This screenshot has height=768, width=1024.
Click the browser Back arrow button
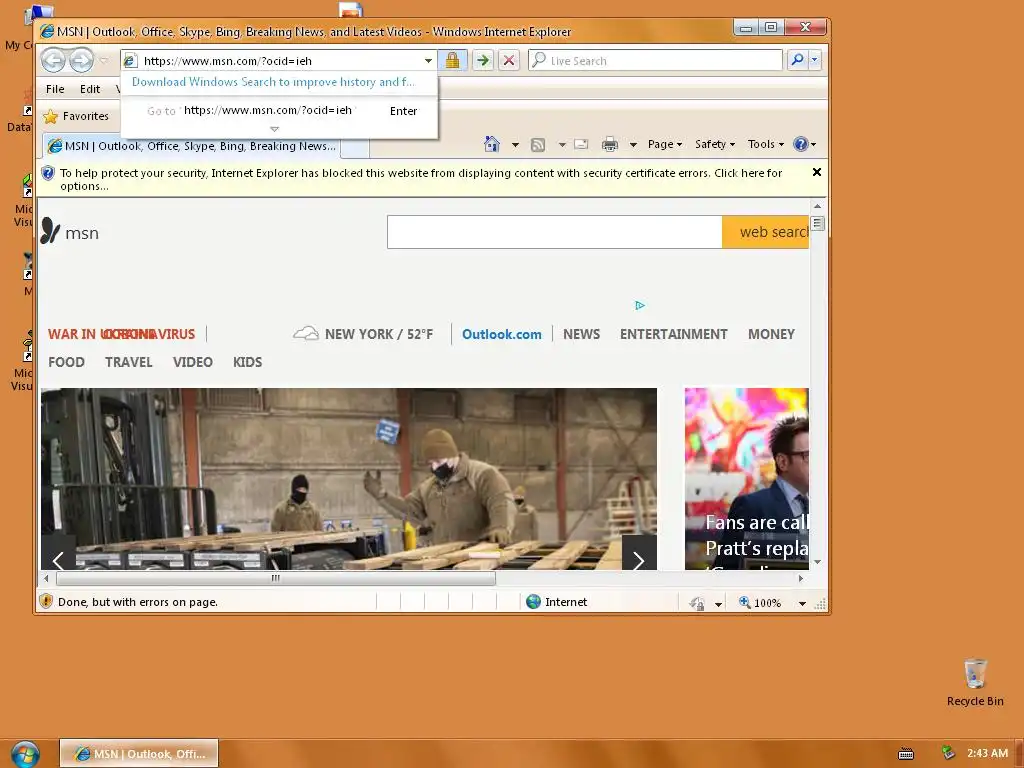pos(54,61)
